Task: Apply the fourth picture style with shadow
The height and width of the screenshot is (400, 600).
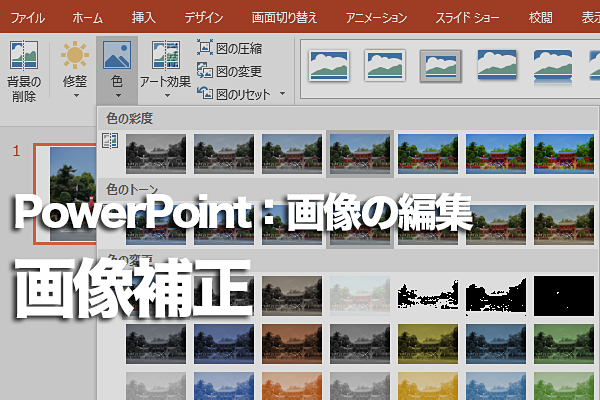Action: pos(497,66)
